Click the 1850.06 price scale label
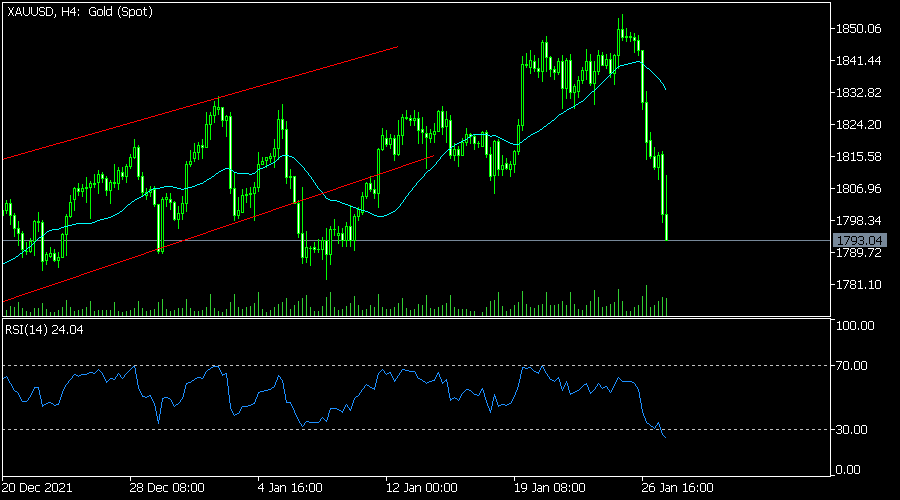The height and width of the screenshot is (500, 900). (x=858, y=29)
